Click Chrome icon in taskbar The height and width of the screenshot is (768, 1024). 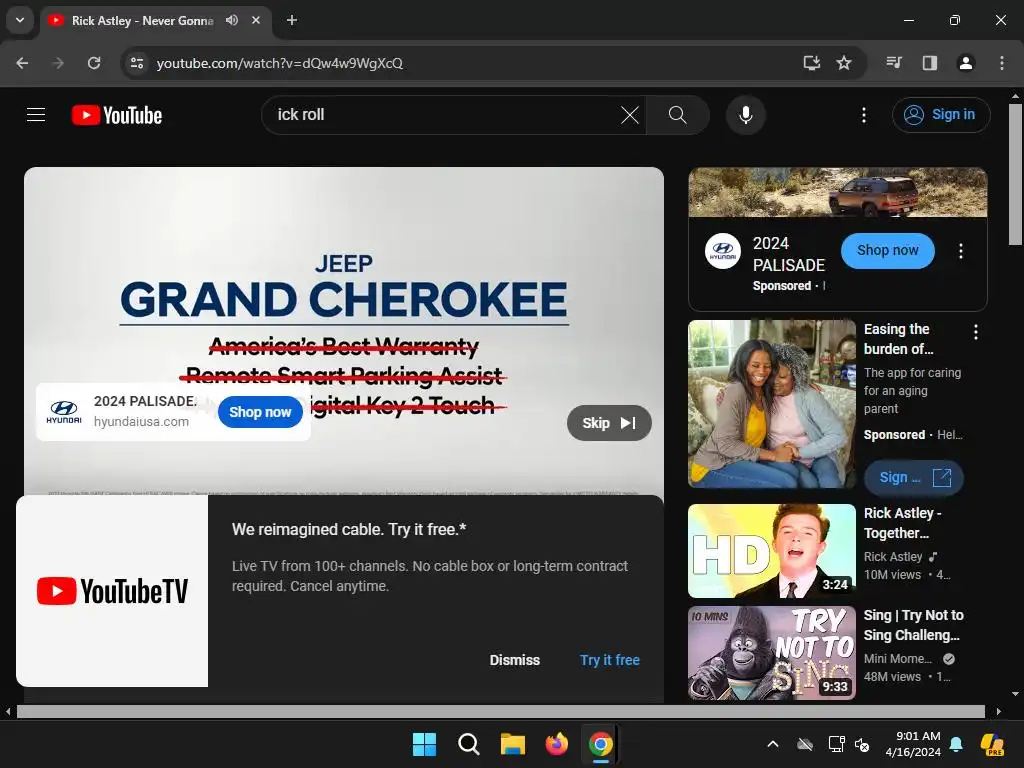tap(600, 744)
